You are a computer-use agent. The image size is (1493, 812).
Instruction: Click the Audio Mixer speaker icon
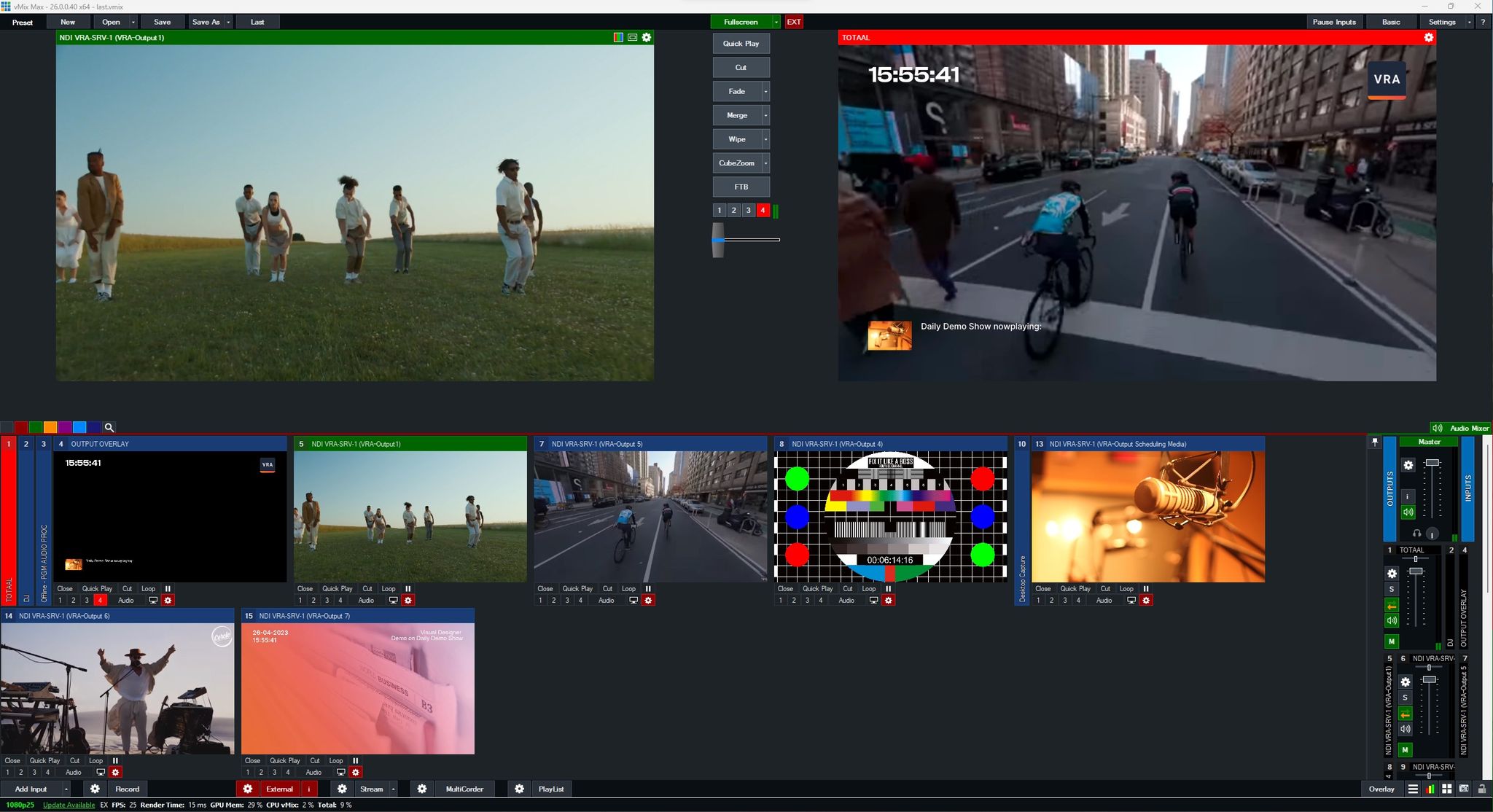point(1438,428)
